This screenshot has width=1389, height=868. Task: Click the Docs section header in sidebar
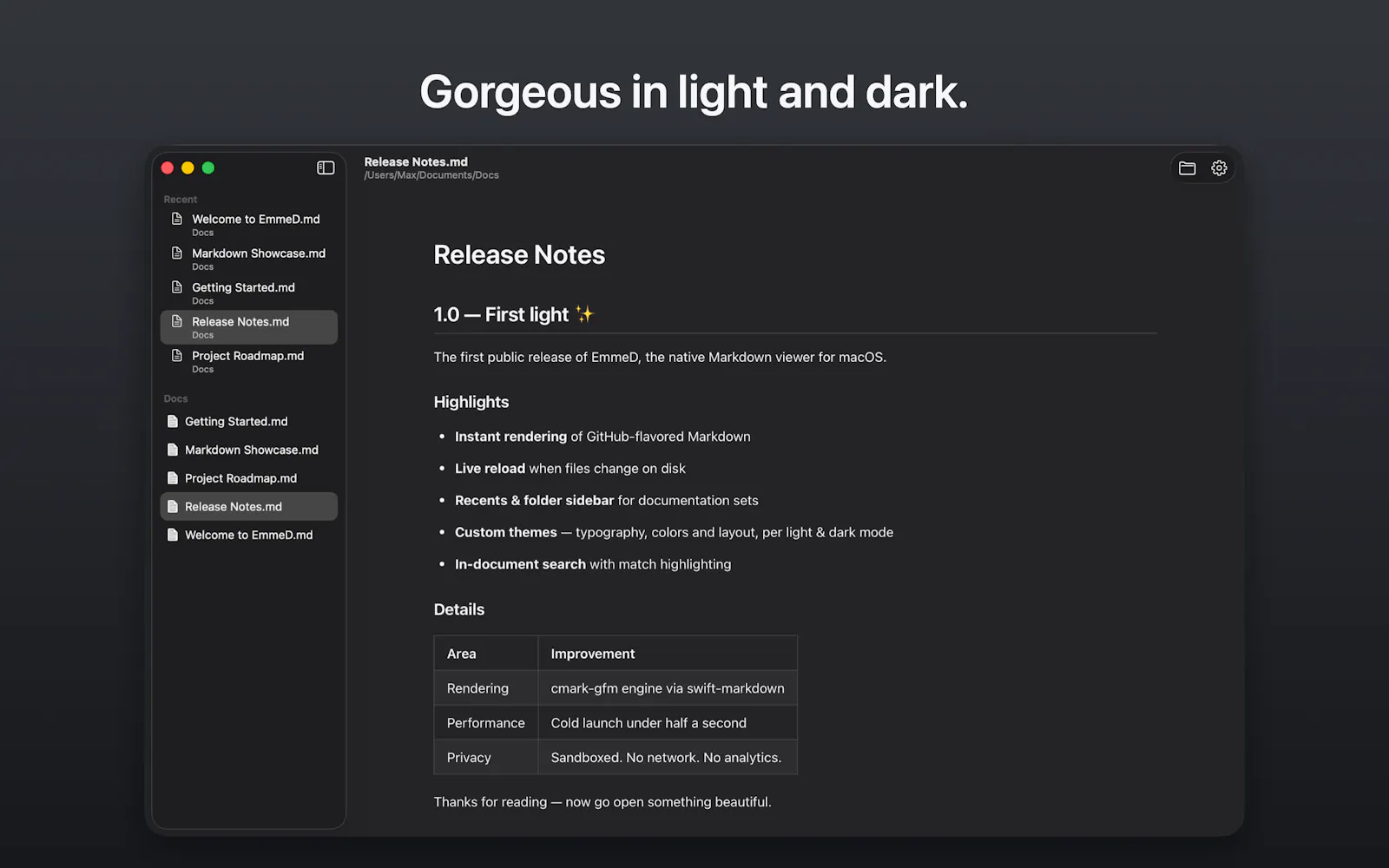tap(175, 399)
